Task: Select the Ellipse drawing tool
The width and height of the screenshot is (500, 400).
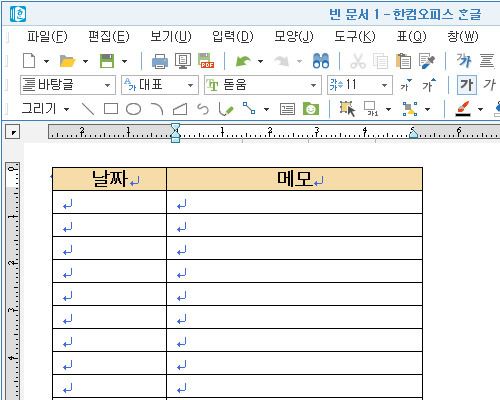Action: [133, 109]
